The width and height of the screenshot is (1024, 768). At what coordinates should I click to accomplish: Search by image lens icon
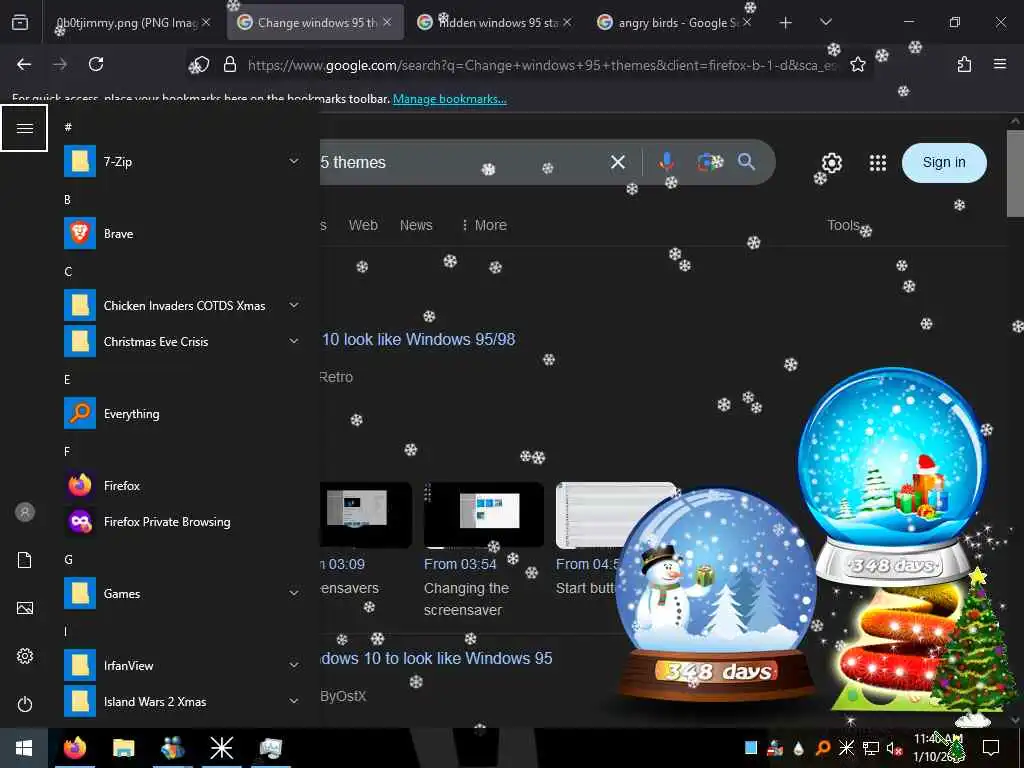click(x=708, y=161)
